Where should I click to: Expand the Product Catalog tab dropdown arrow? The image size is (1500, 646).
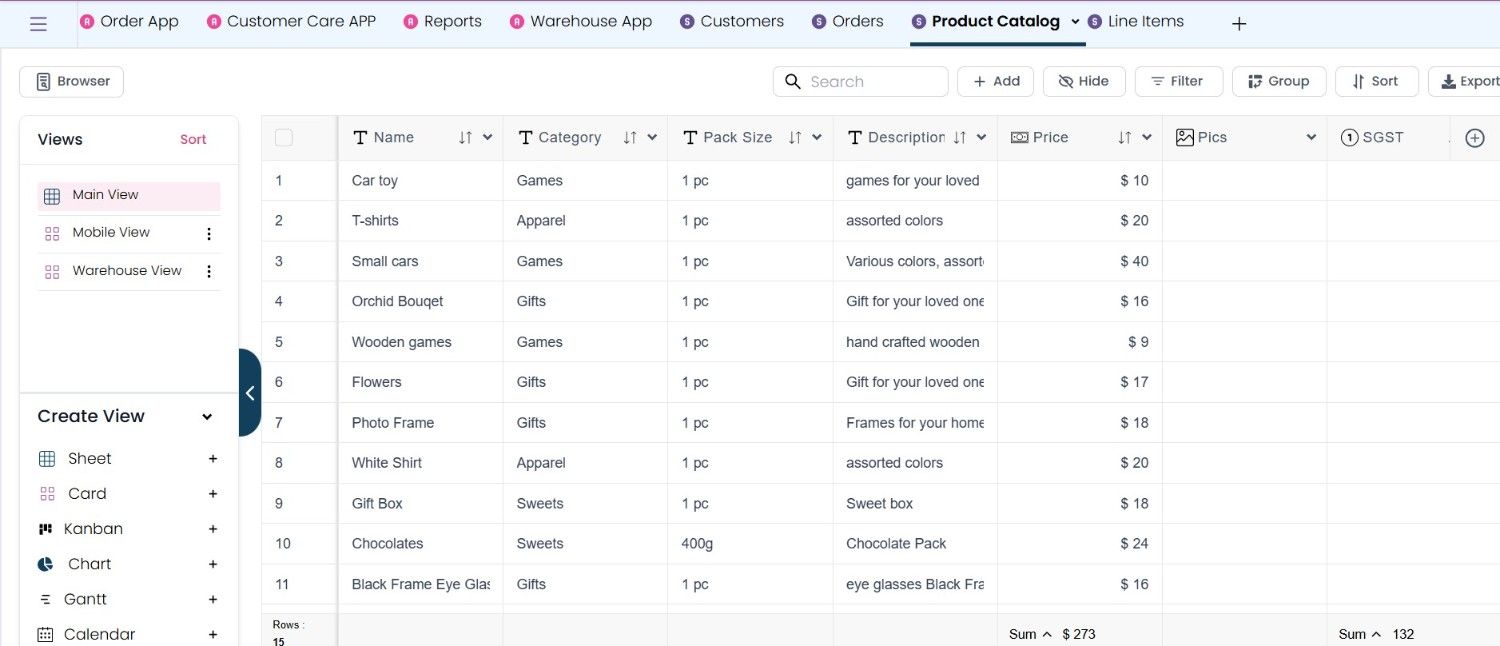click(1075, 21)
